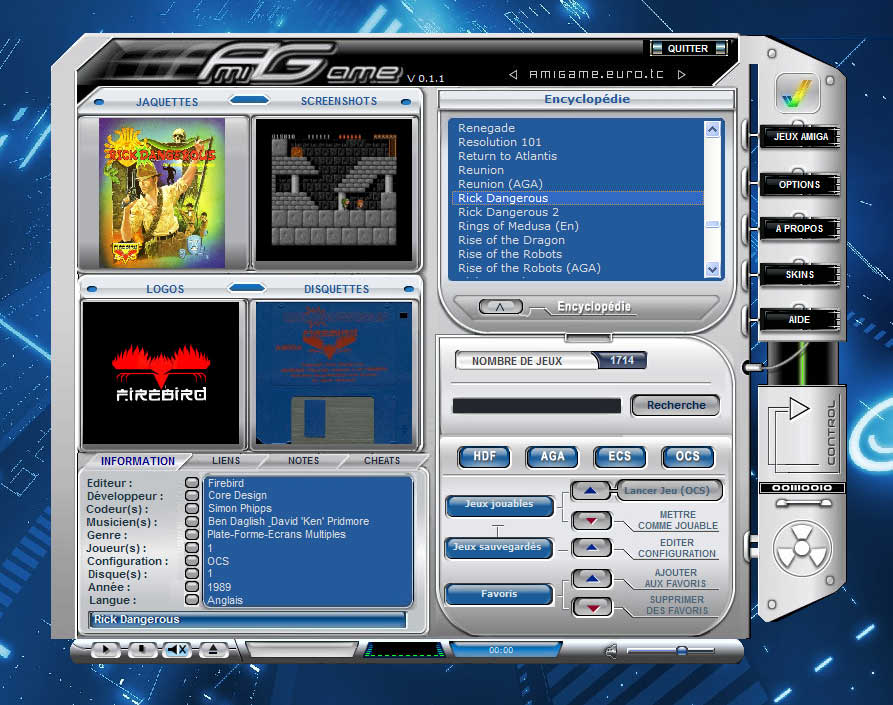Open the JEUX AMIGA section

point(800,137)
